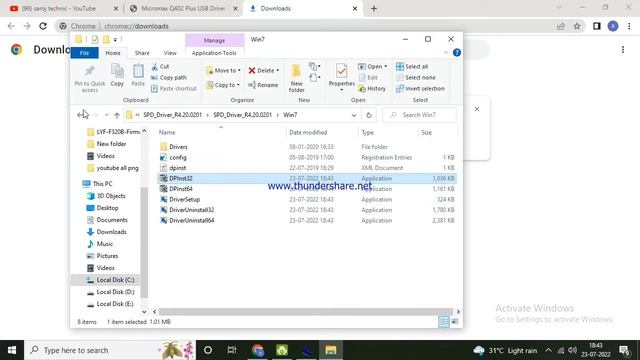Open the Copy to dropdown

click(x=223, y=85)
